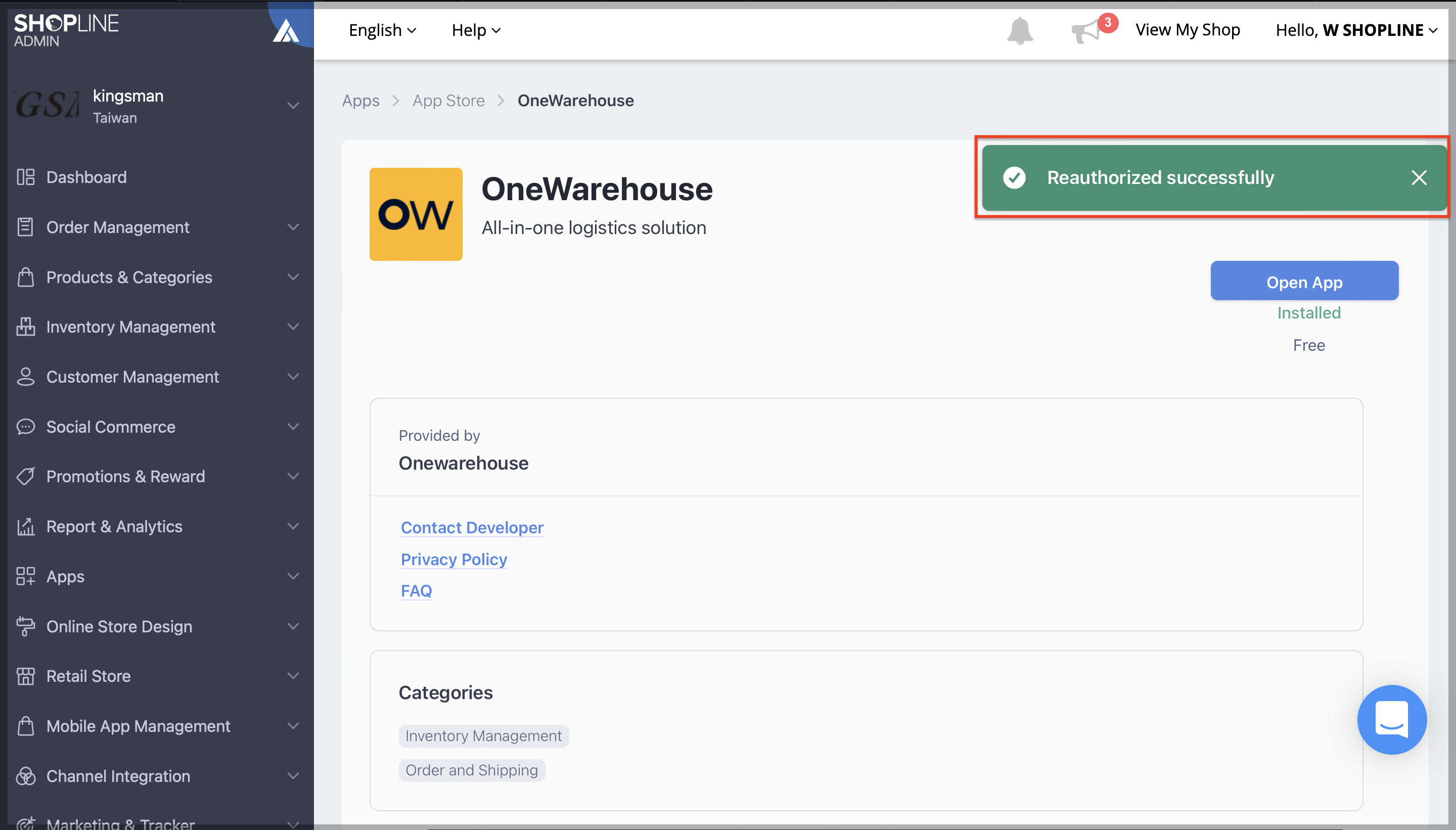Image resolution: width=1456 pixels, height=830 pixels.
Task: Expand Inventory Management chevron
Action: [x=293, y=327]
